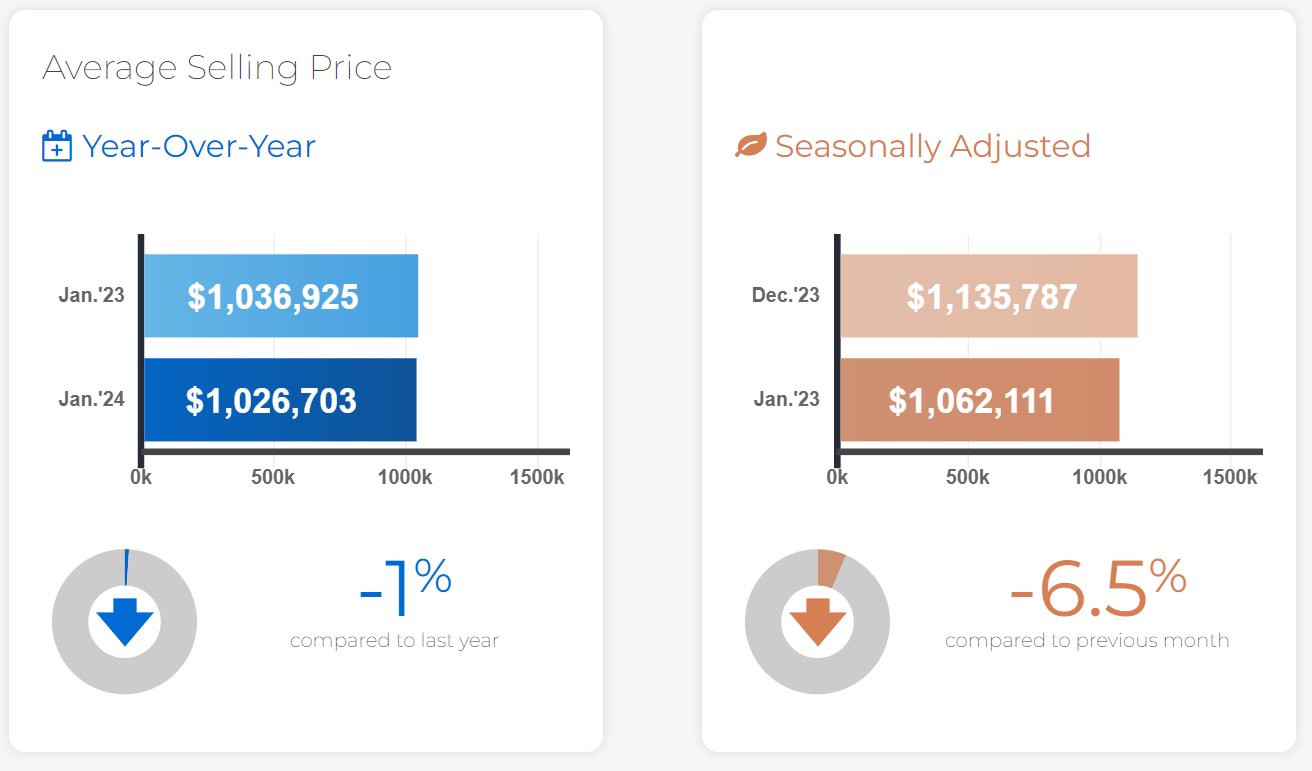Click the Jan.'24 axis label
This screenshot has width=1312, height=771.
(x=92, y=400)
